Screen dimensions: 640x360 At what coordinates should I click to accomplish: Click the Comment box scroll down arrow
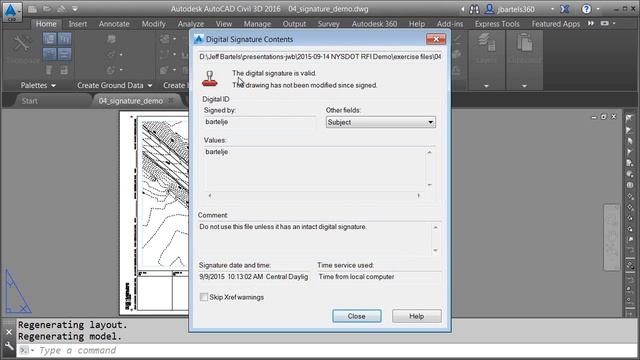coord(436,250)
